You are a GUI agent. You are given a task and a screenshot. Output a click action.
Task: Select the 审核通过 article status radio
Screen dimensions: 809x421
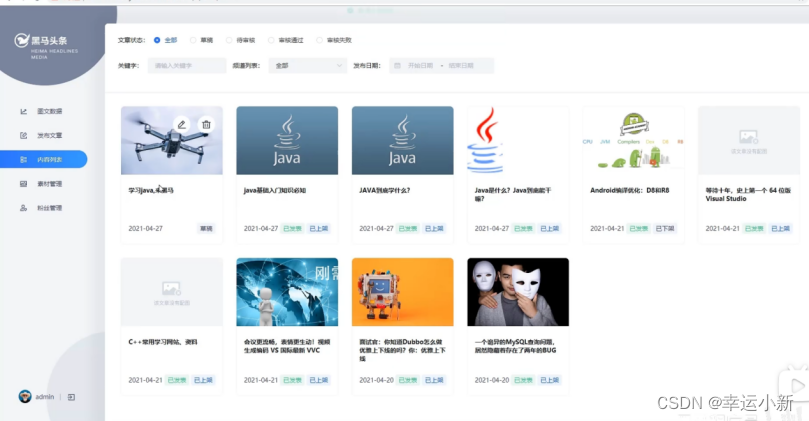(x=271, y=40)
